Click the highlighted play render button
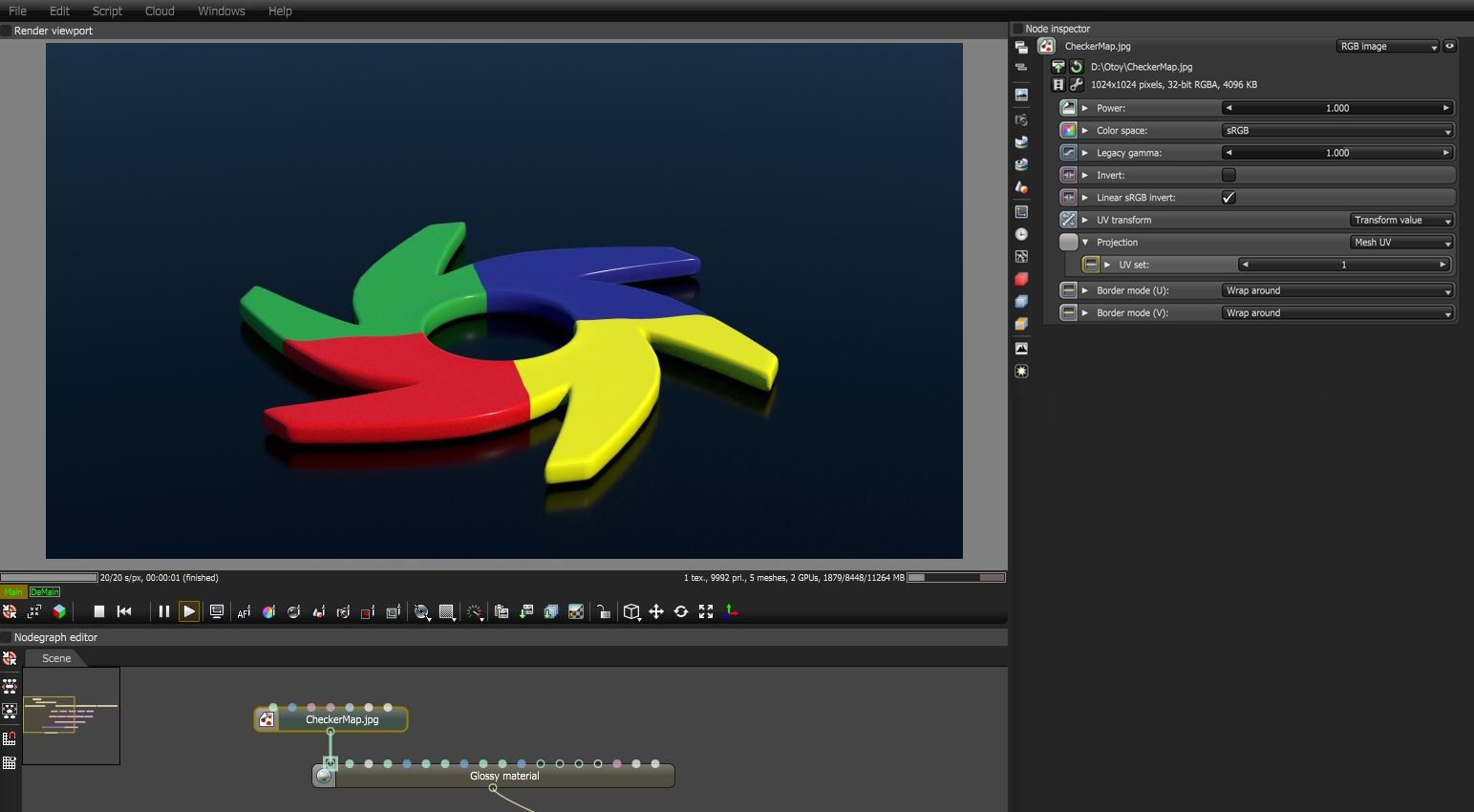 189,611
